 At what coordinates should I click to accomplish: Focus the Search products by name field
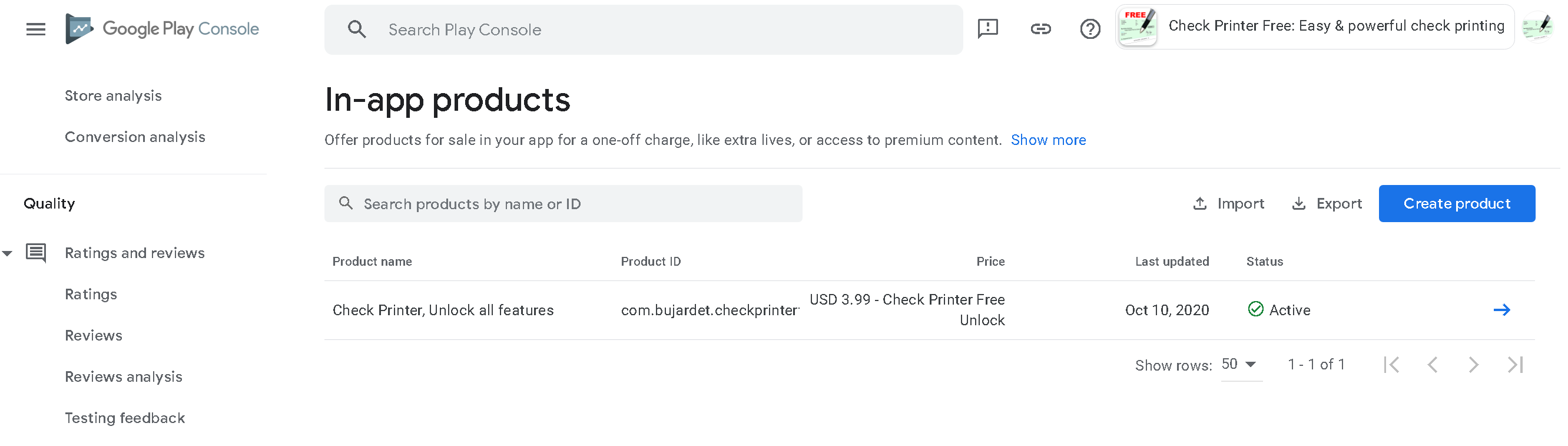tap(562, 203)
